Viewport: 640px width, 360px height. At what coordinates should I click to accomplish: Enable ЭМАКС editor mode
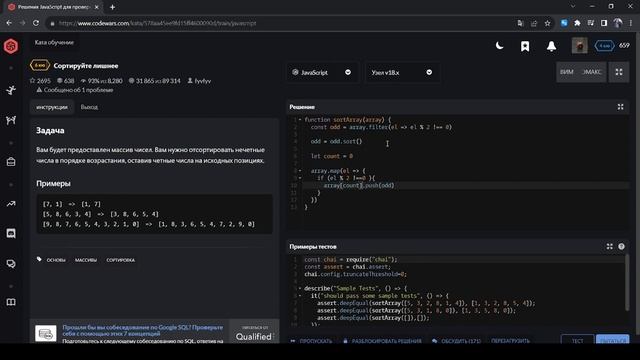click(591, 72)
